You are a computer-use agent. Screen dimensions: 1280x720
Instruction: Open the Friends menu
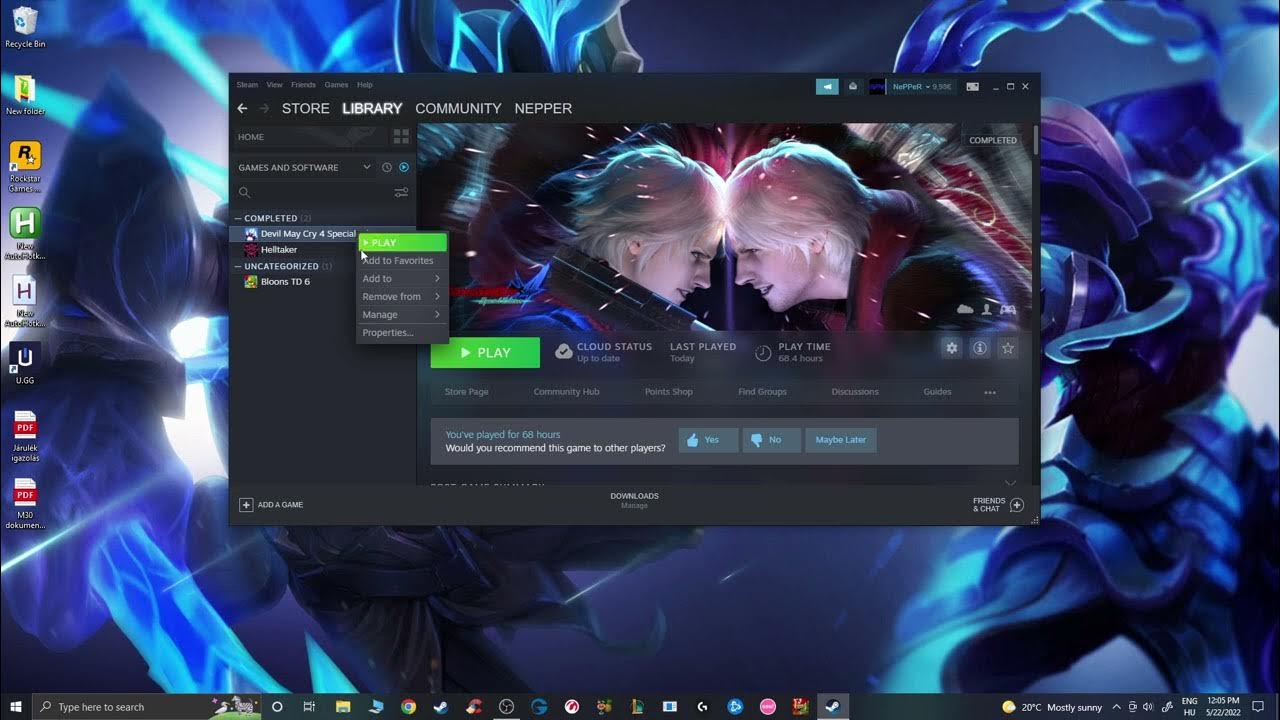(x=303, y=85)
